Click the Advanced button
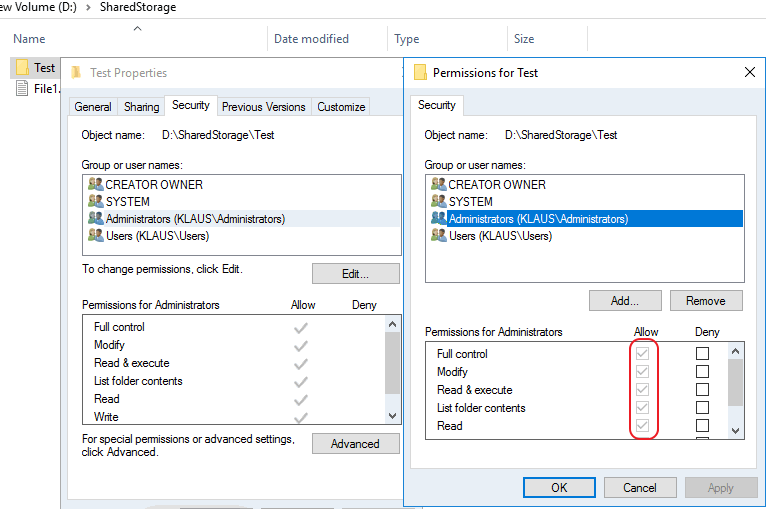Viewport: 766px width, 509px height. click(x=355, y=444)
